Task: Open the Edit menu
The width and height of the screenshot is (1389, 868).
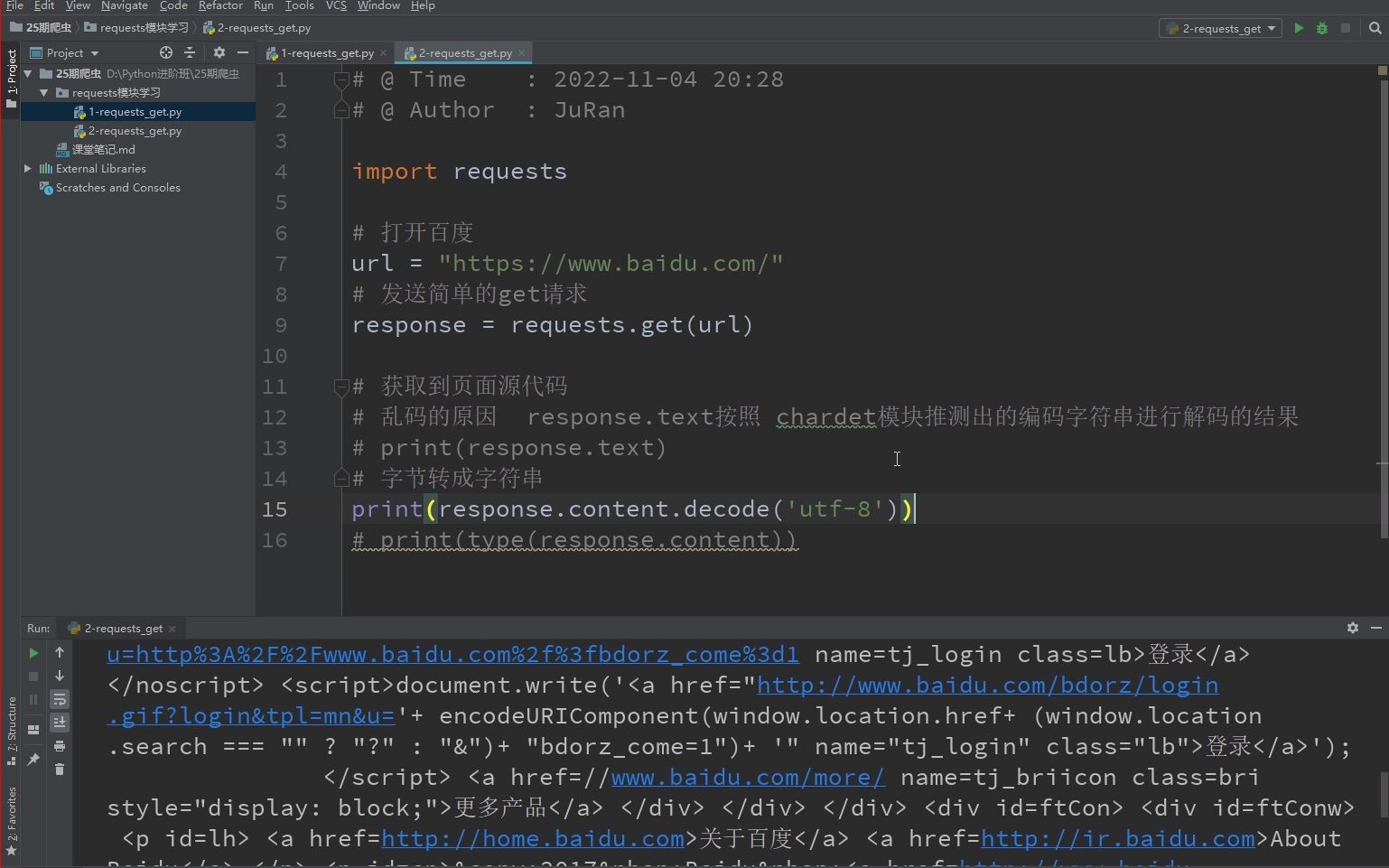Action: [44, 5]
